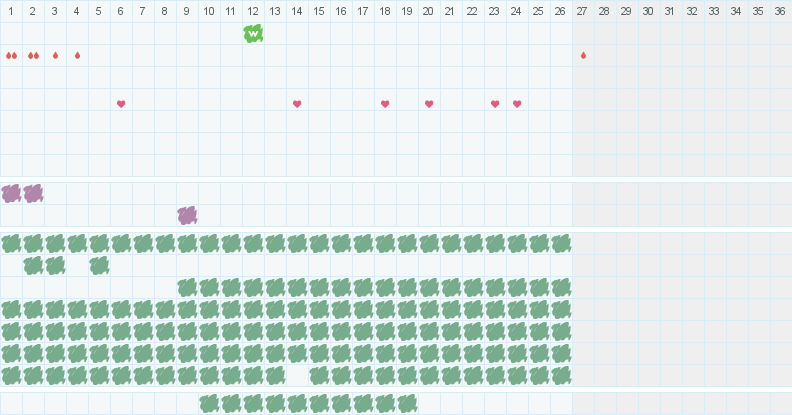Select the purple mark on day 1

pos(11,193)
